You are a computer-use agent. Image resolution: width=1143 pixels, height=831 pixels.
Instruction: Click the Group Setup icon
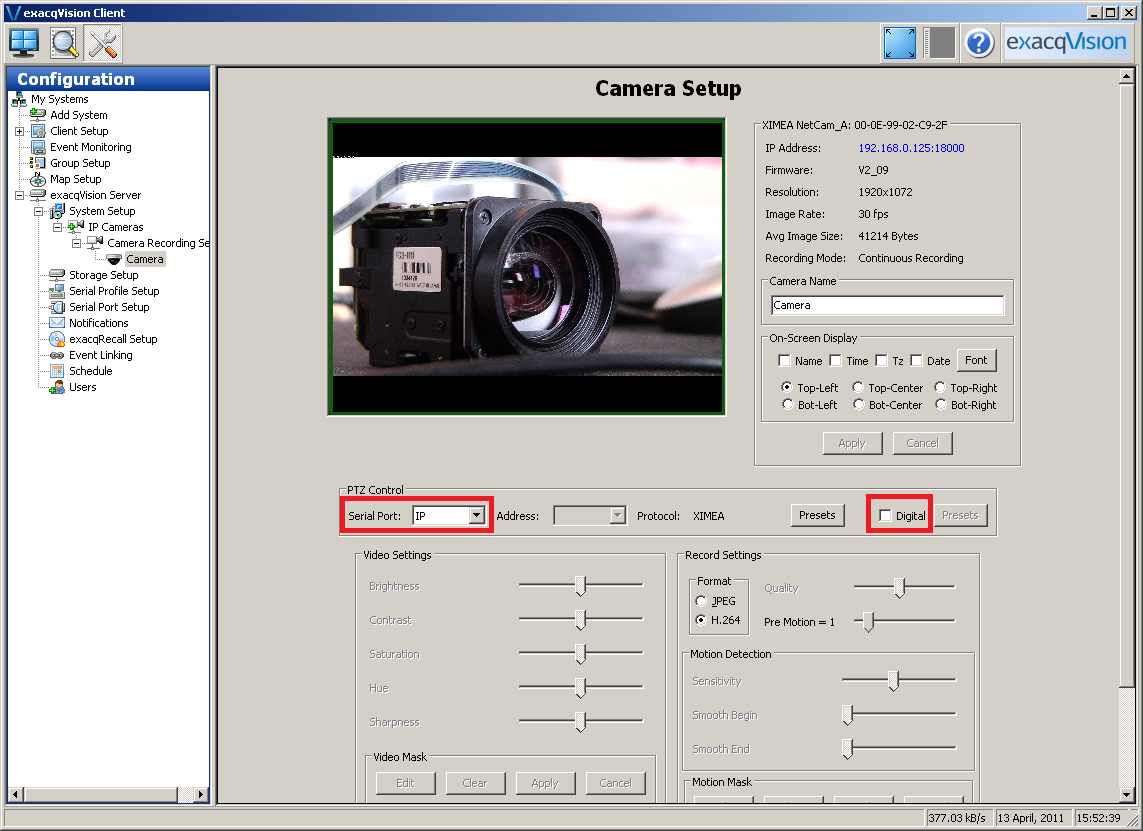pyautogui.click(x=38, y=163)
